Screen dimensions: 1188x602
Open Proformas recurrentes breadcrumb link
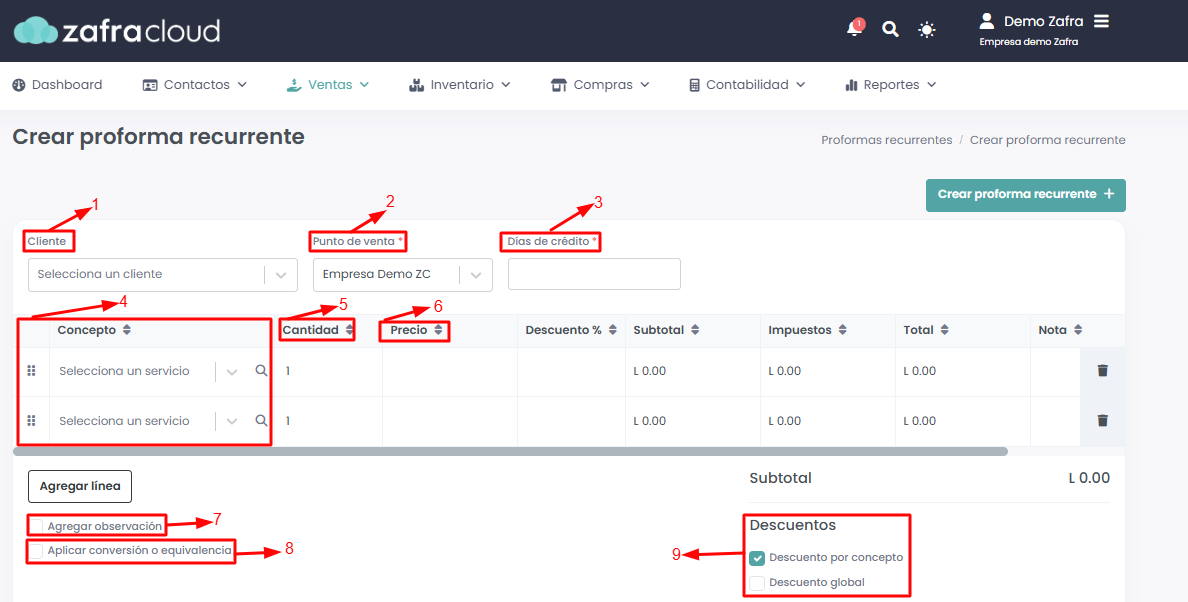pos(886,140)
